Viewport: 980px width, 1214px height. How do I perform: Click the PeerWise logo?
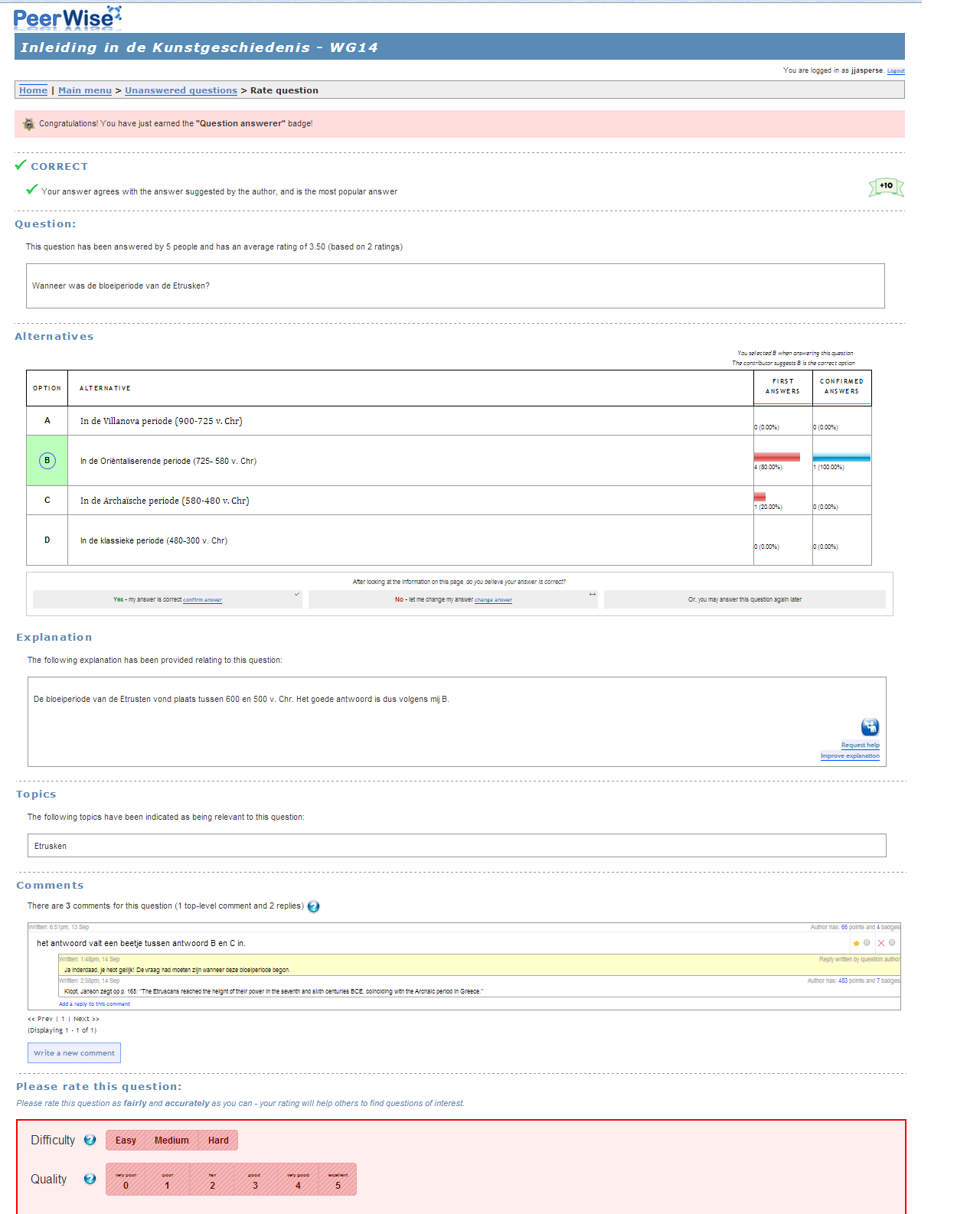[67, 18]
